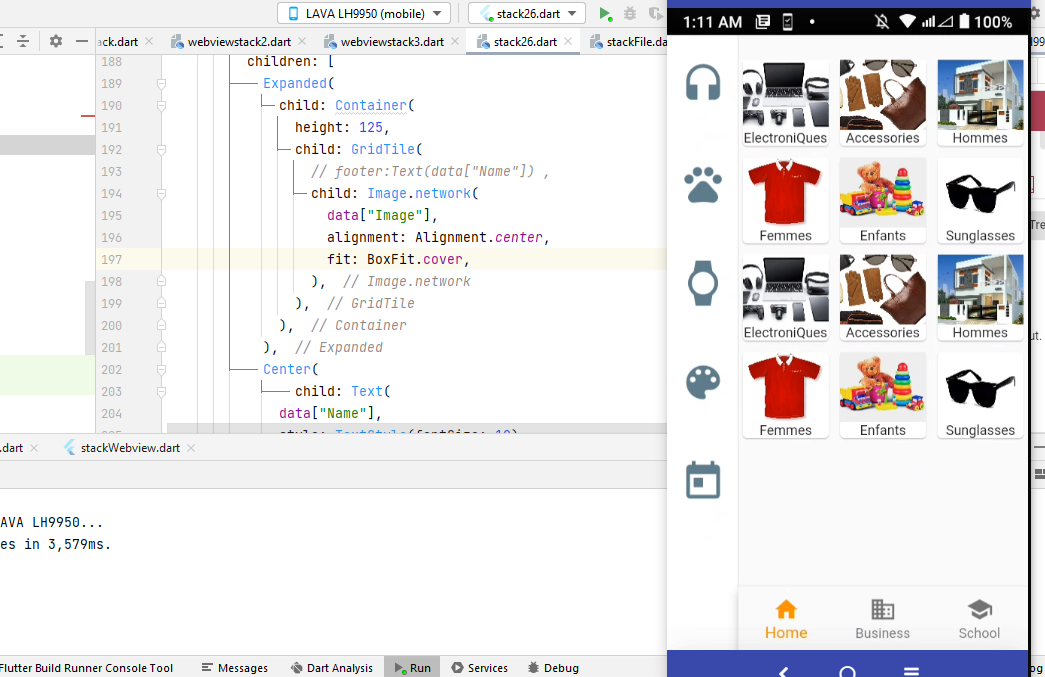Open the first Enfants toys tile
1045x677 pixels.
[882, 201]
